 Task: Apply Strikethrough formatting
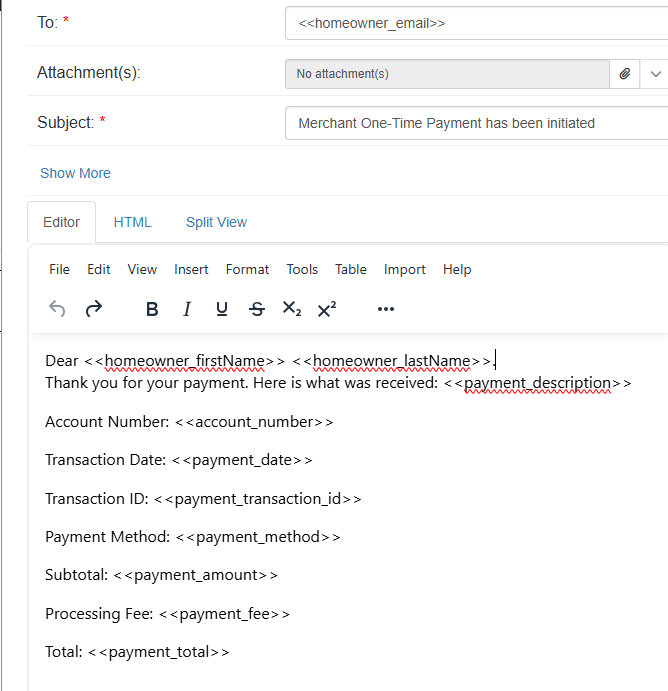pyautogui.click(x=257, y=309)
